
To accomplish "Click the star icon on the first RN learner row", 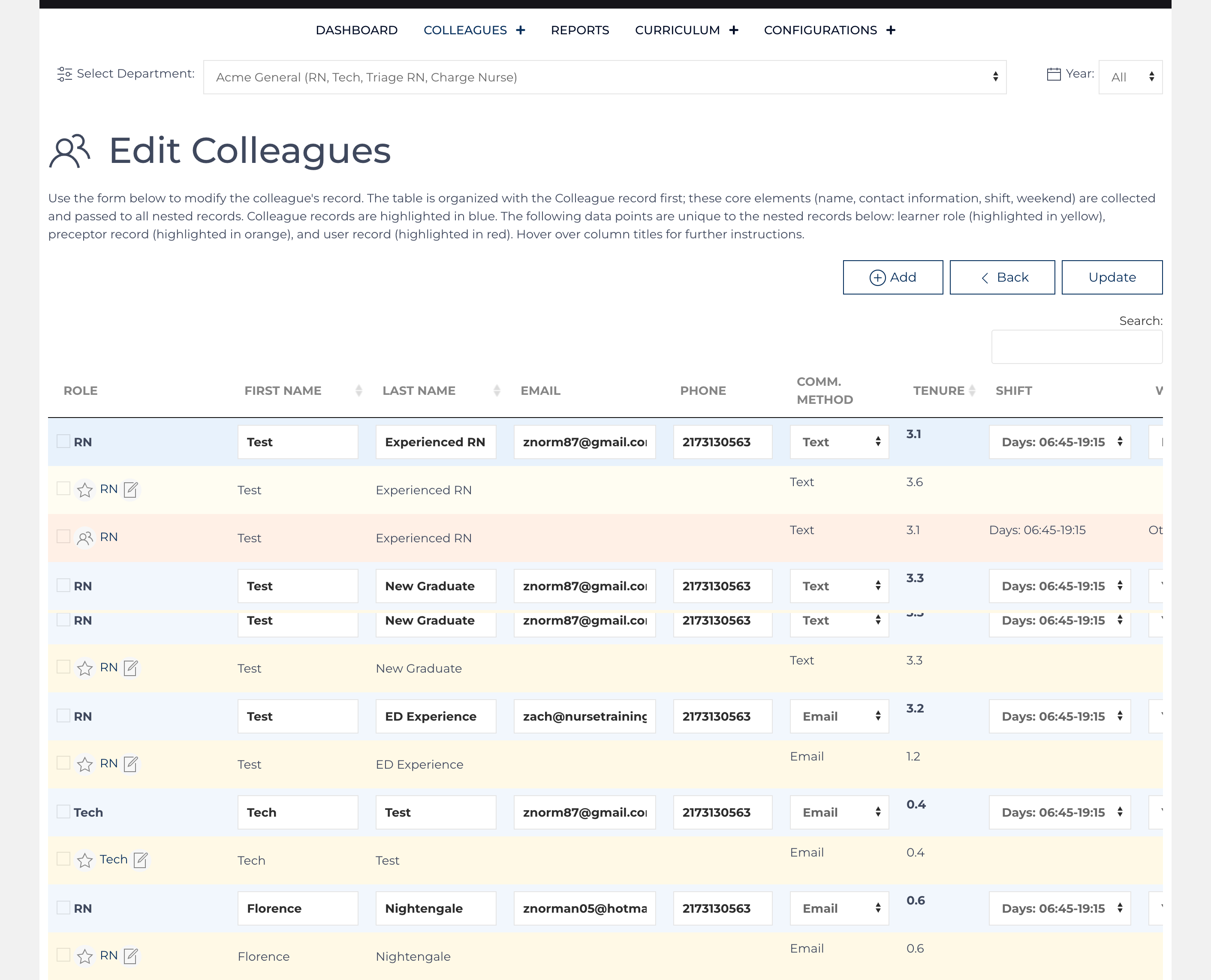I will pos(85,489).
